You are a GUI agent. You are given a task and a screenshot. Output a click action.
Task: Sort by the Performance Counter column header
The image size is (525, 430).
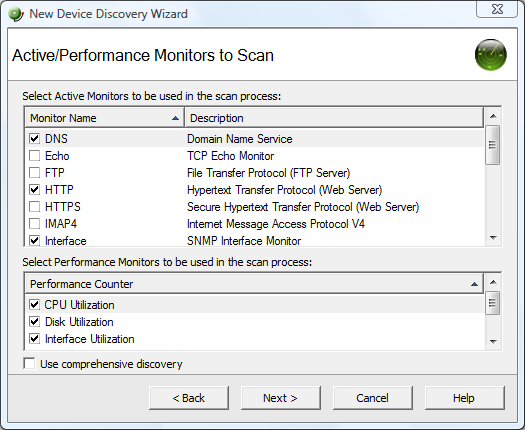pyautogui.click(x=254, y=284)
